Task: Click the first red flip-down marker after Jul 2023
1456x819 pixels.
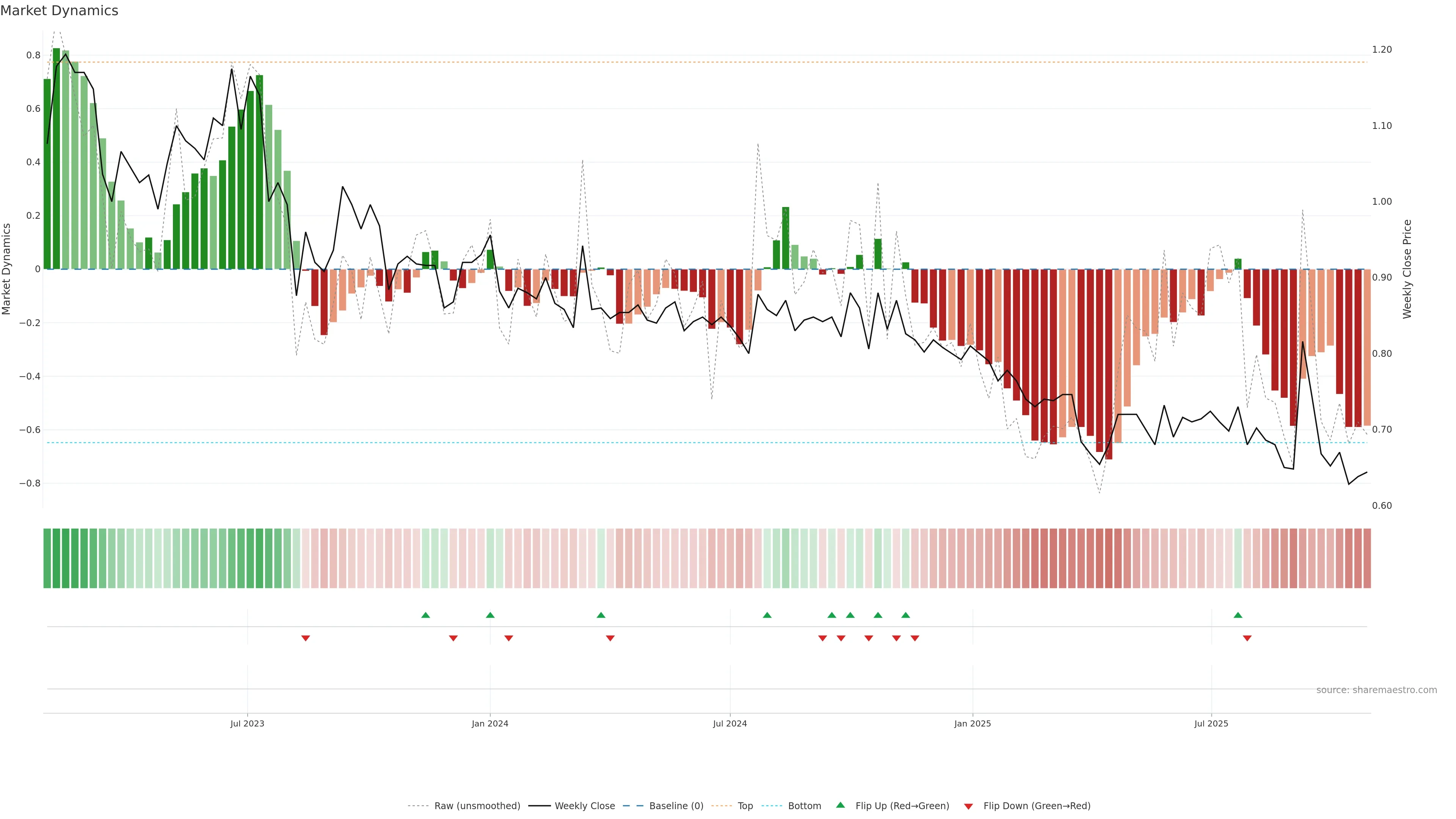Action: pyautogui.click(x=306, y=638)
